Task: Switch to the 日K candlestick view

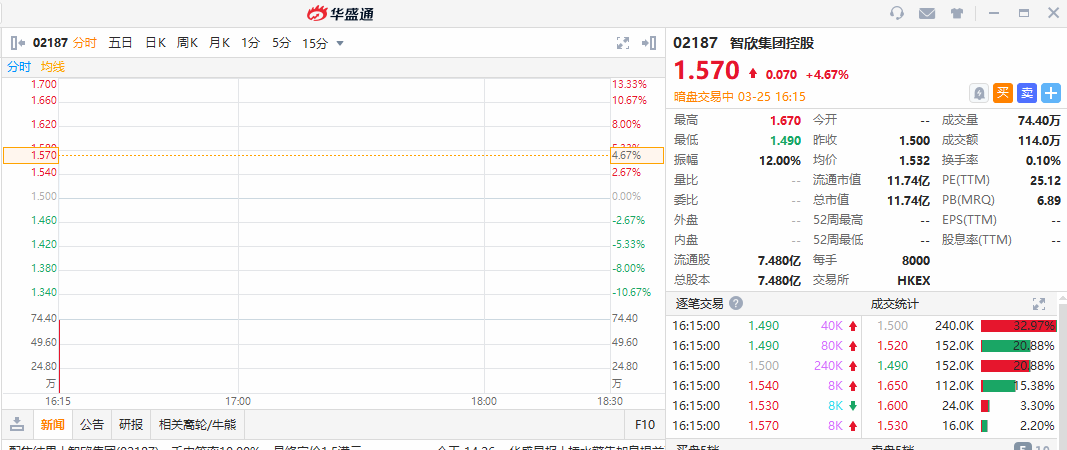Action: [156, 43]
